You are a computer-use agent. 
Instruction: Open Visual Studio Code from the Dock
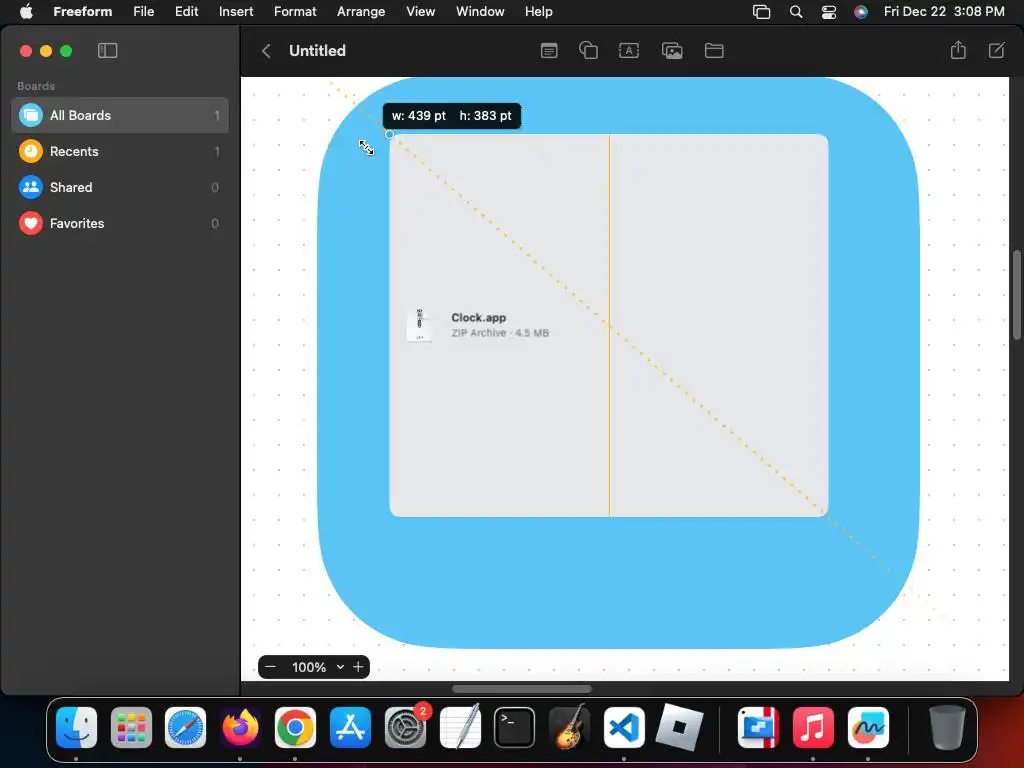(x=624, y=727)
